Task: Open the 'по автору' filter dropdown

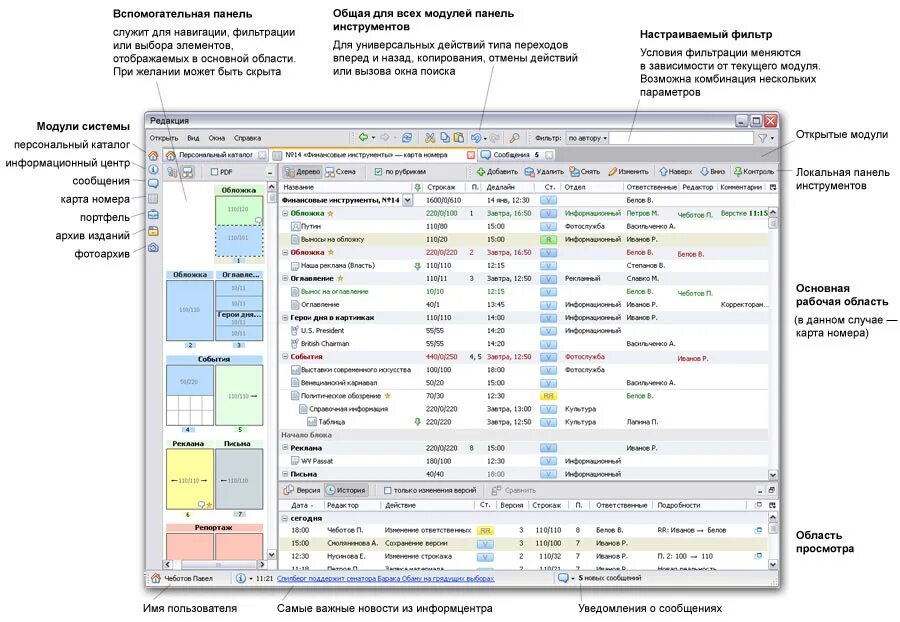Action: (x=587, y=138)
